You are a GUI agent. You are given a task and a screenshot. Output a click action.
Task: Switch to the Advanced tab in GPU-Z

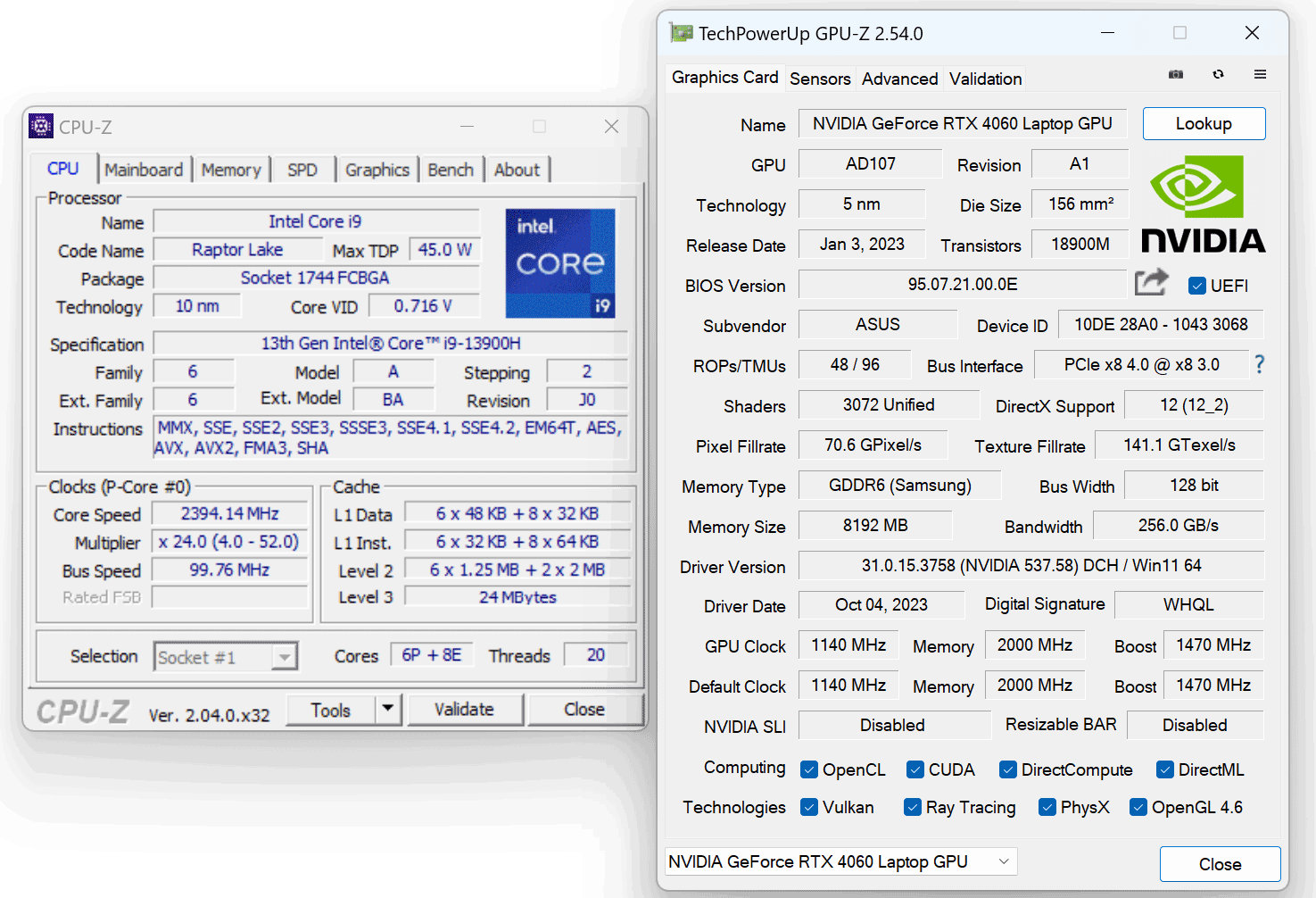(x=899, y=79)
